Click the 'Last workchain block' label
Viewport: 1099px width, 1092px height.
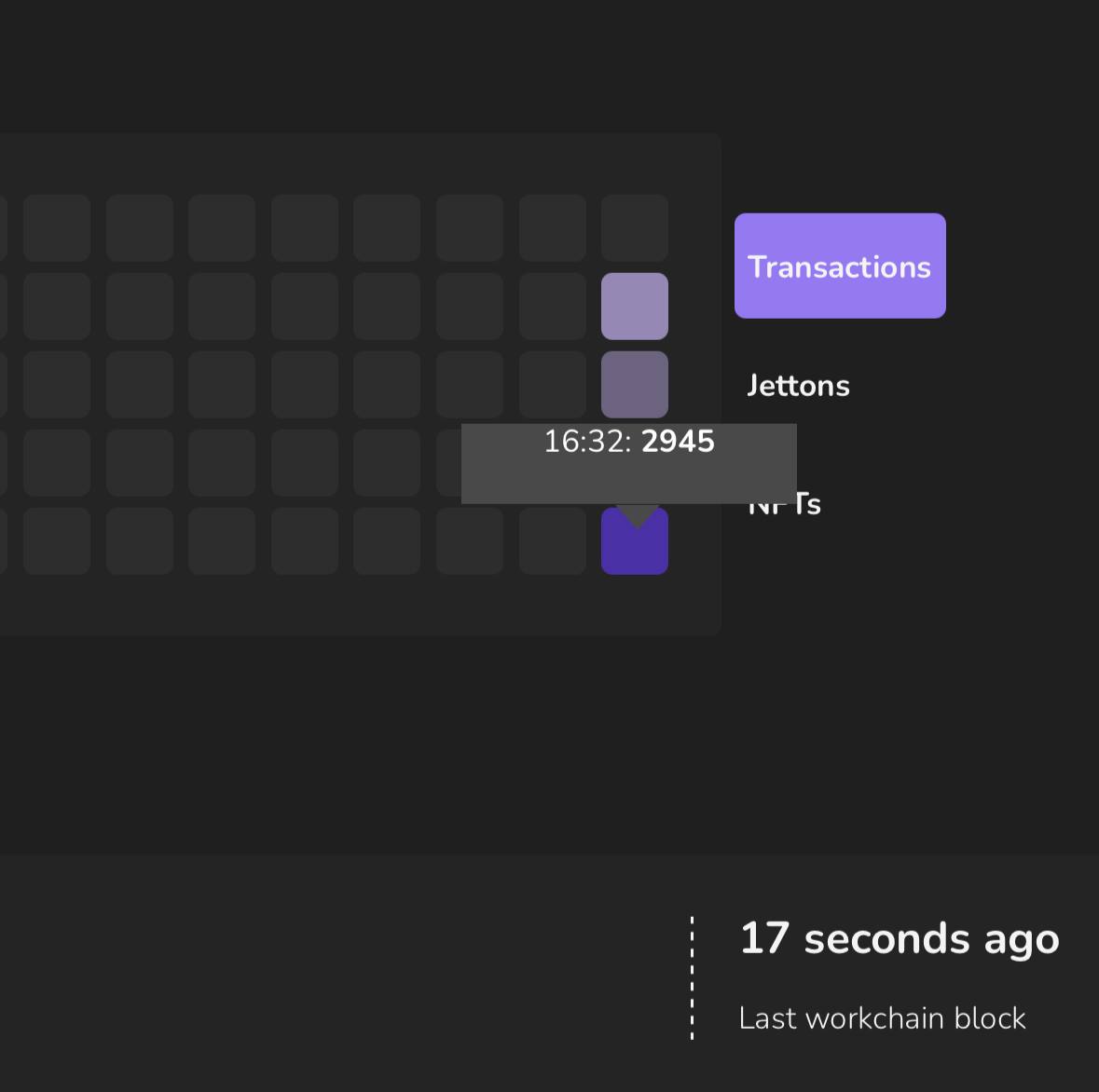tap(882, 1018)
